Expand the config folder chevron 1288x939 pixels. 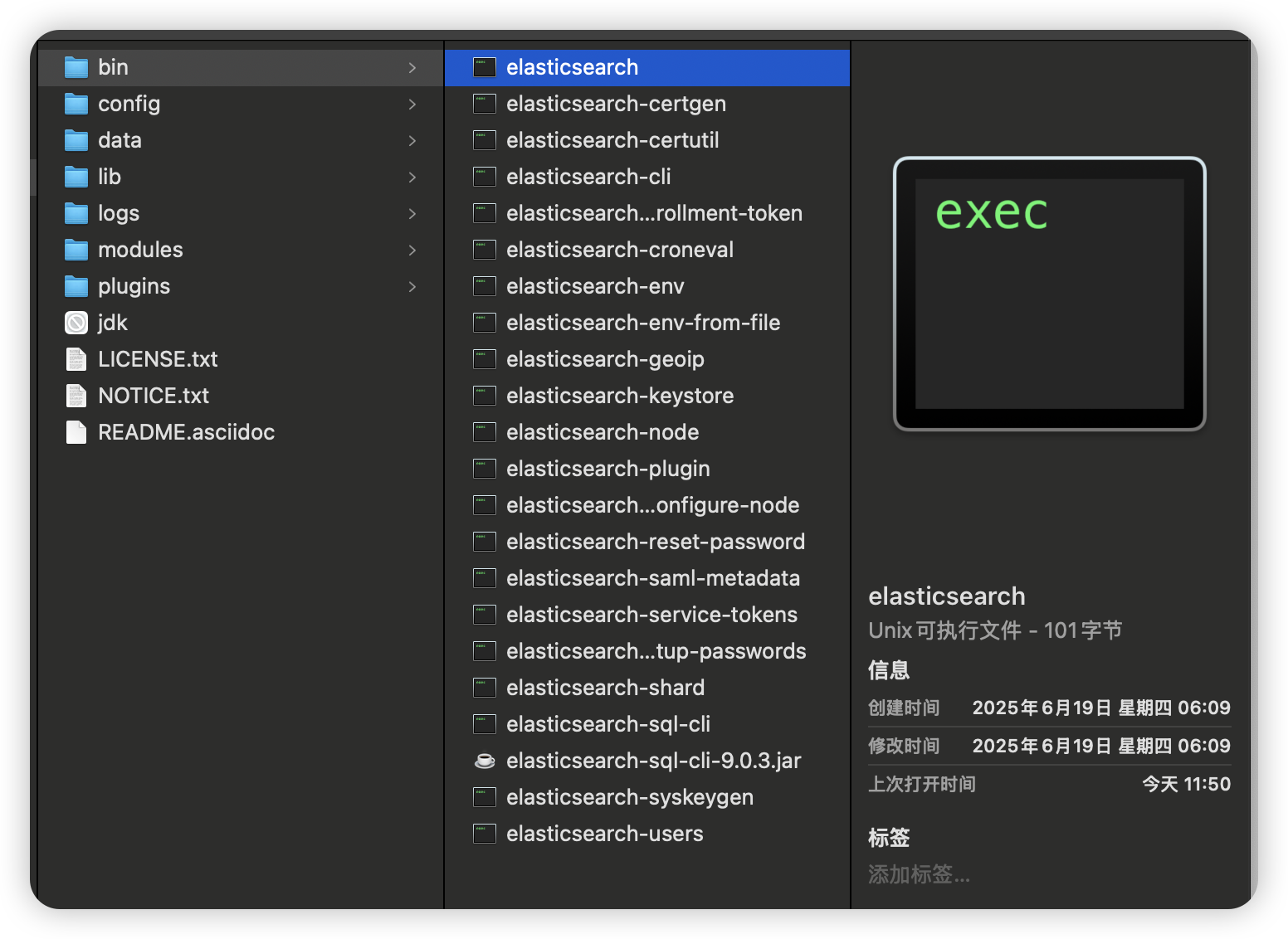click(412, 104)
